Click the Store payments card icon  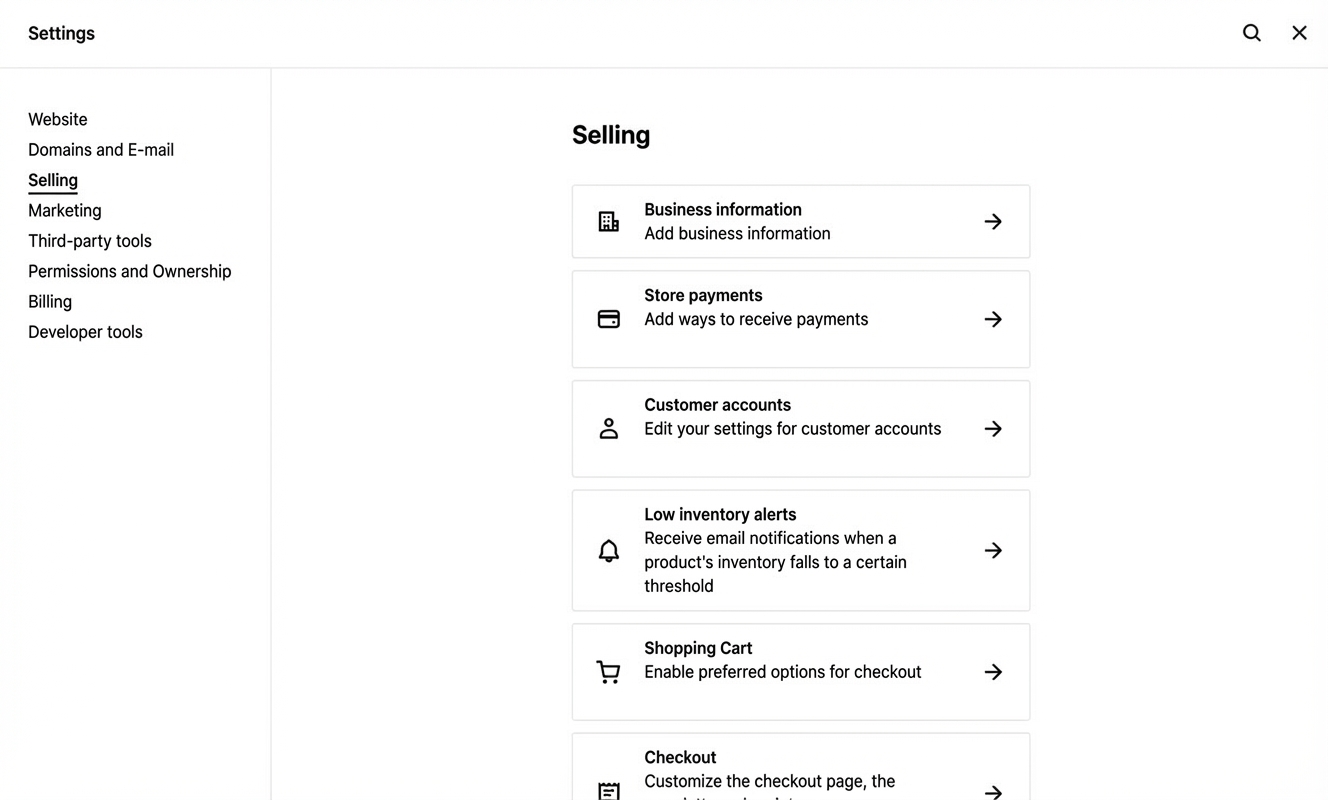click(x=609, y=319)
